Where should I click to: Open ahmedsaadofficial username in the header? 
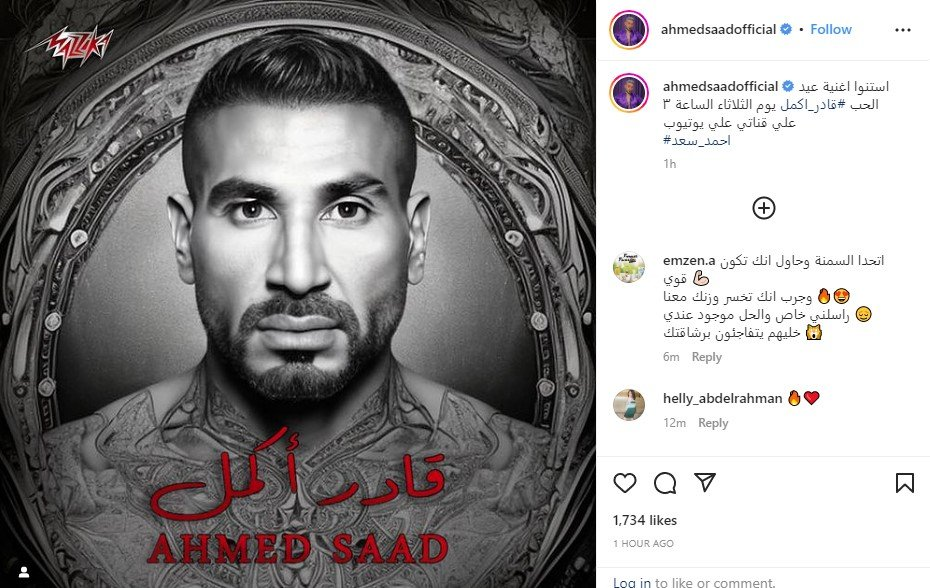718,29
